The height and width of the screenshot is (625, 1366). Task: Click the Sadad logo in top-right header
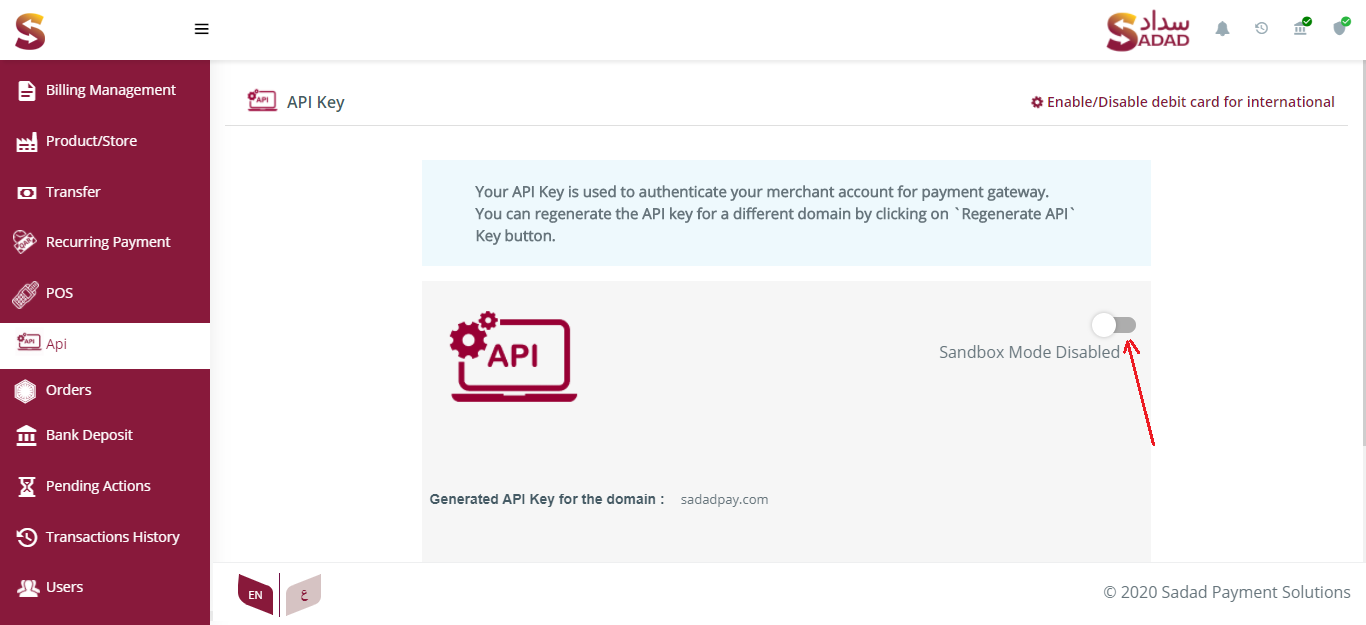pyautogui.click(x=1148, y=30)
